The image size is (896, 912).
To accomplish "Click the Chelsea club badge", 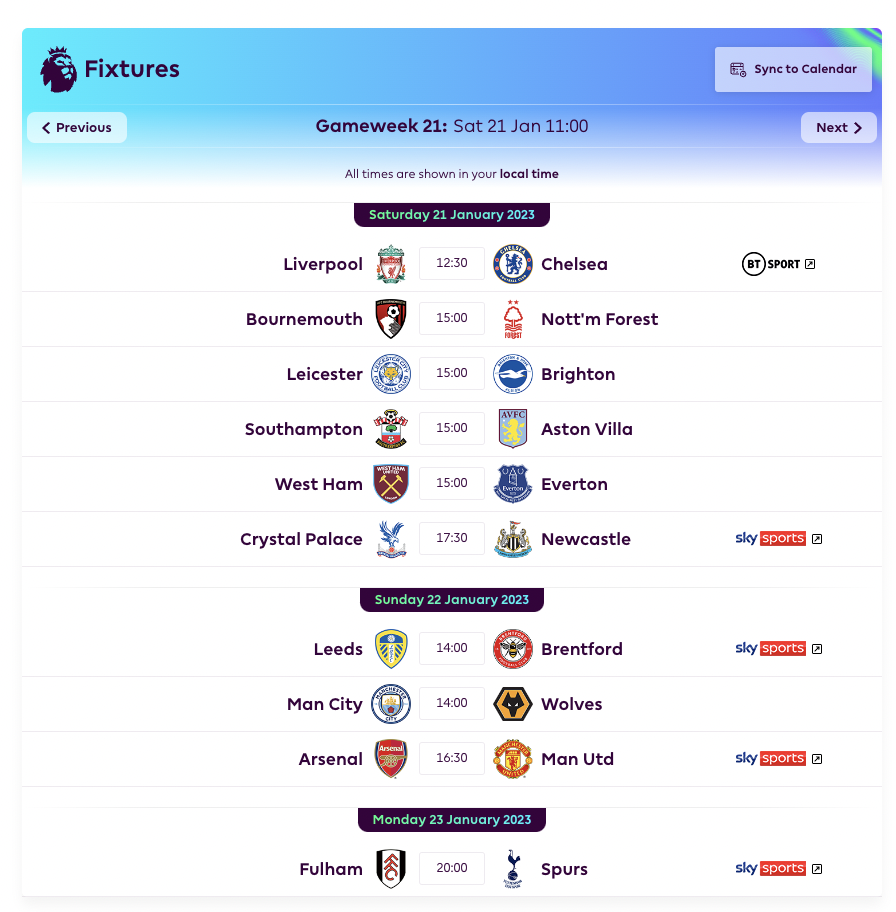I will click(513, 264).
